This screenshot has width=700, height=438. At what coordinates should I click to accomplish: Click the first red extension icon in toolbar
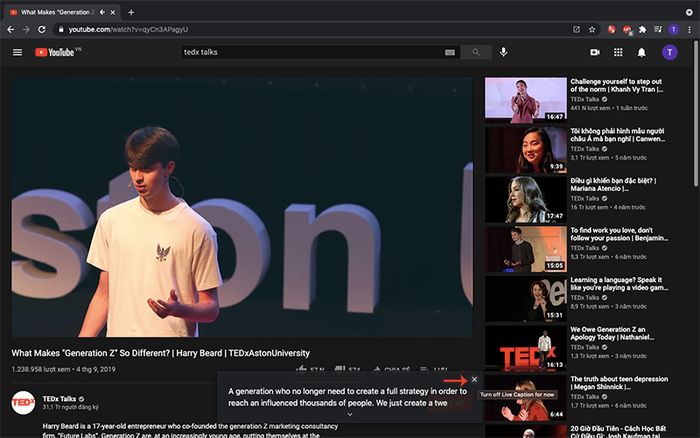point(612,29)
